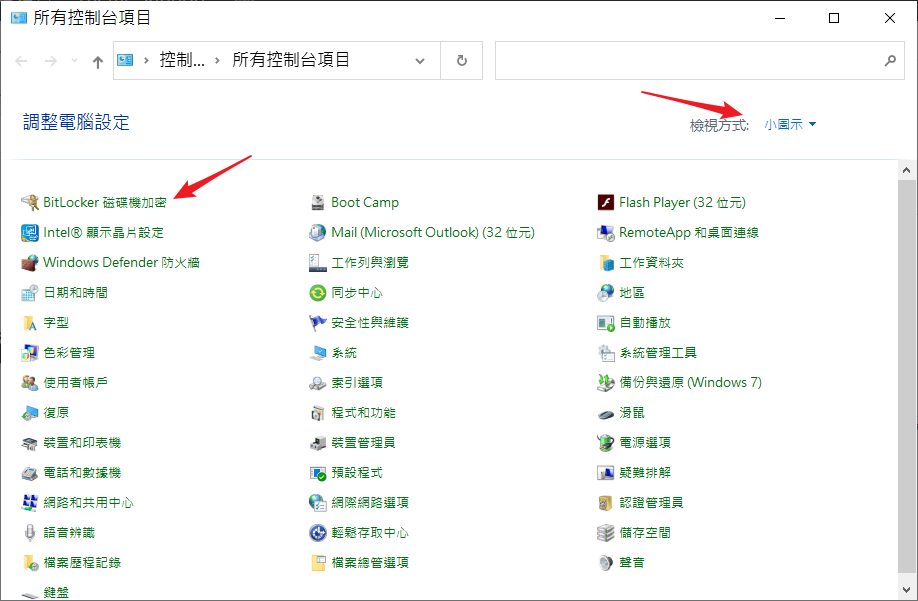Open the 復原 link
The width and height of the screenshot is (918, 601).
coord(56,413)
